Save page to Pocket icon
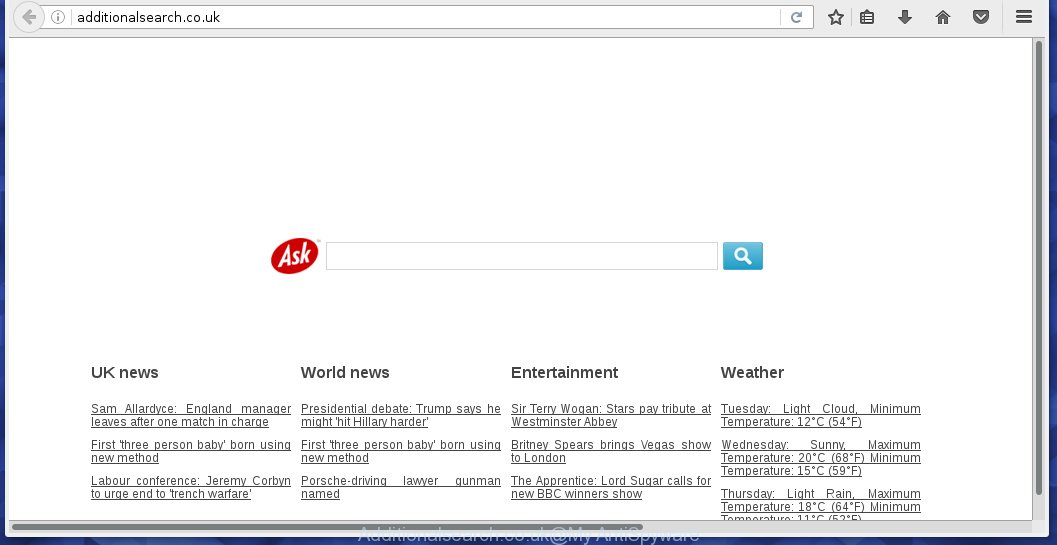 (x=981, y=18)
